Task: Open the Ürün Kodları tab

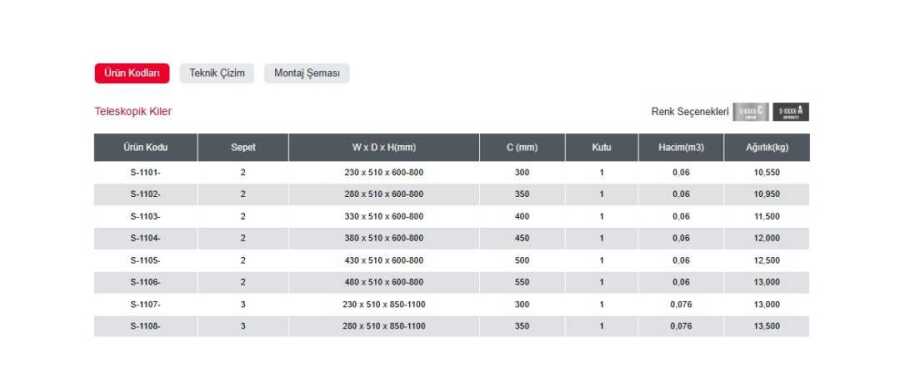Action: [x=132, y=73]
